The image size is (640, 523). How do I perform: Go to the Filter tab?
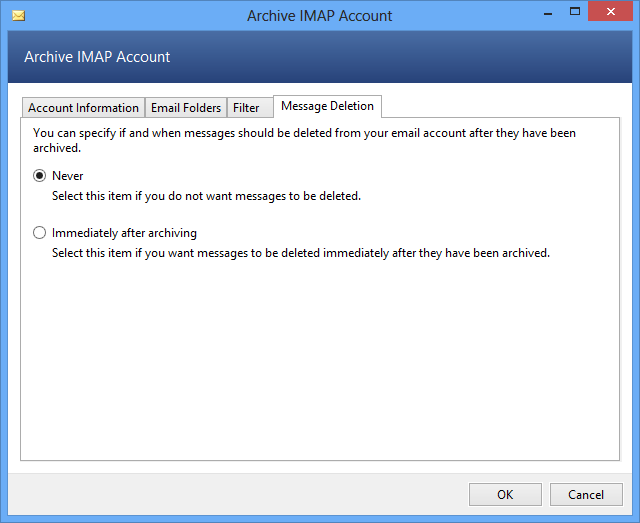pyautogui.click(x=246, y=108)
